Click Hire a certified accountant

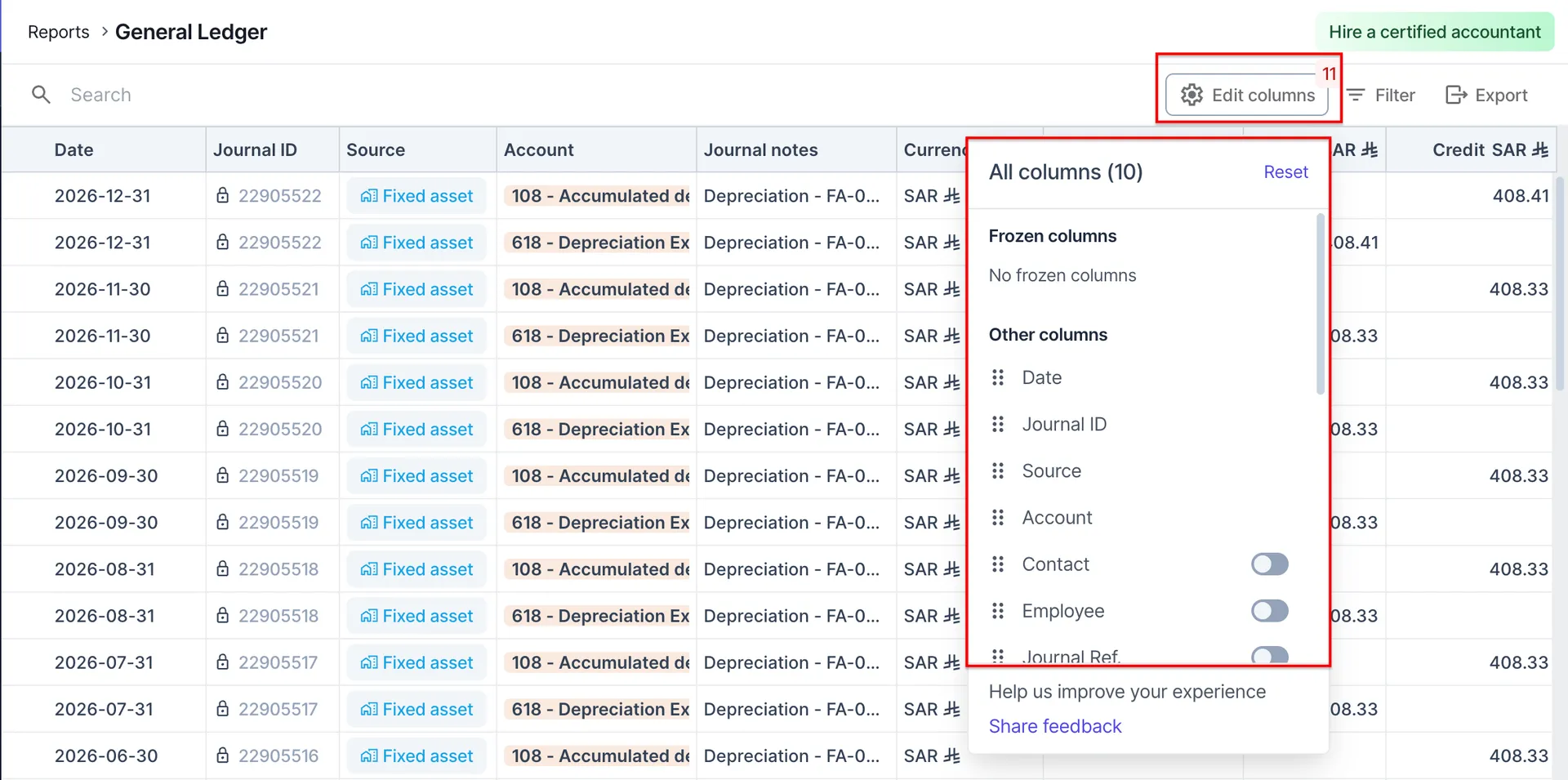1433,32
